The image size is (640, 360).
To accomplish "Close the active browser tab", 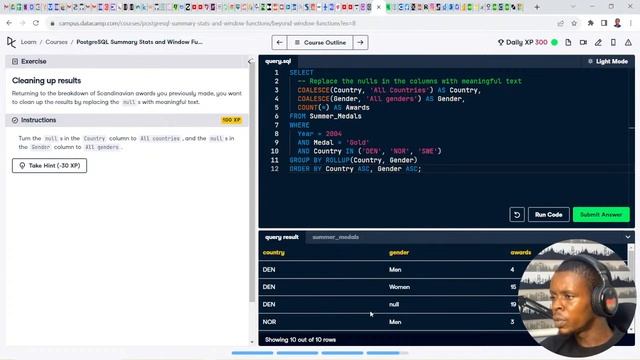I will (x=379, y=7).
